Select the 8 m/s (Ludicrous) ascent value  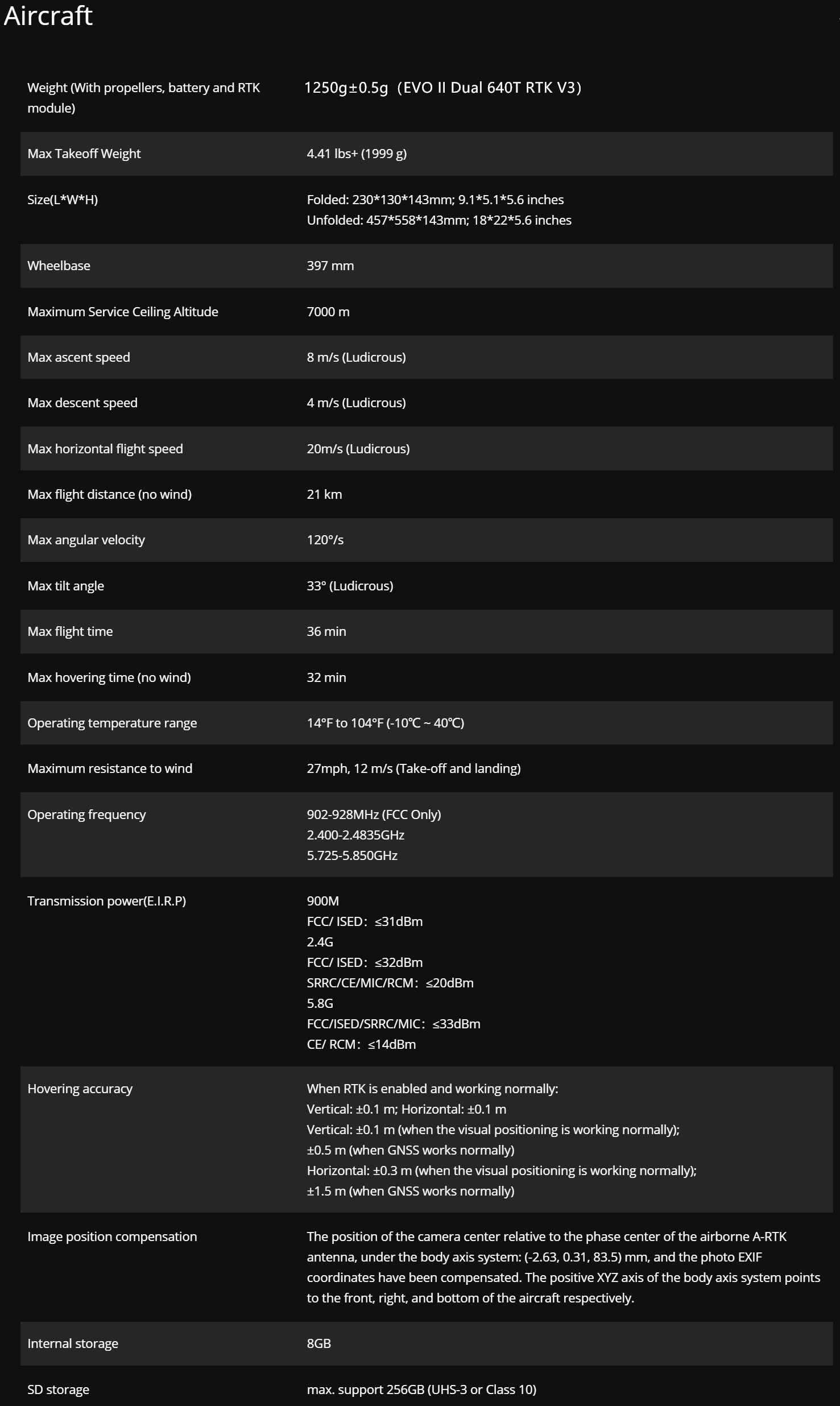click(357, 357)
